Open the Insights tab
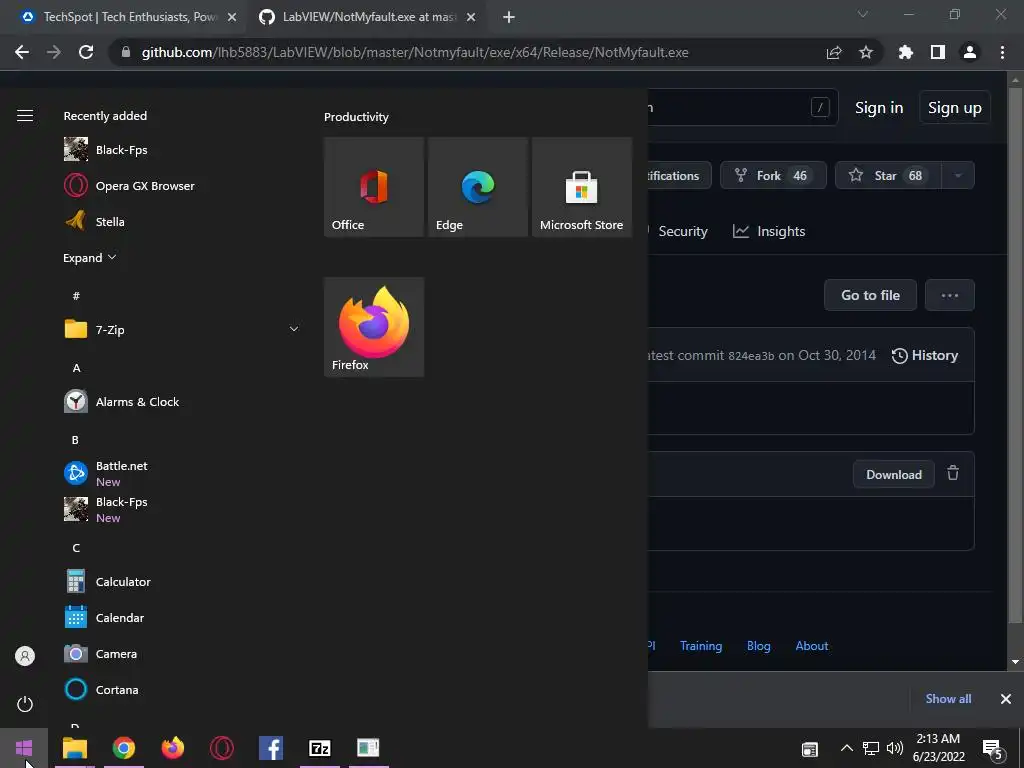Screen dimensions: 1024x768 (769, 231)
